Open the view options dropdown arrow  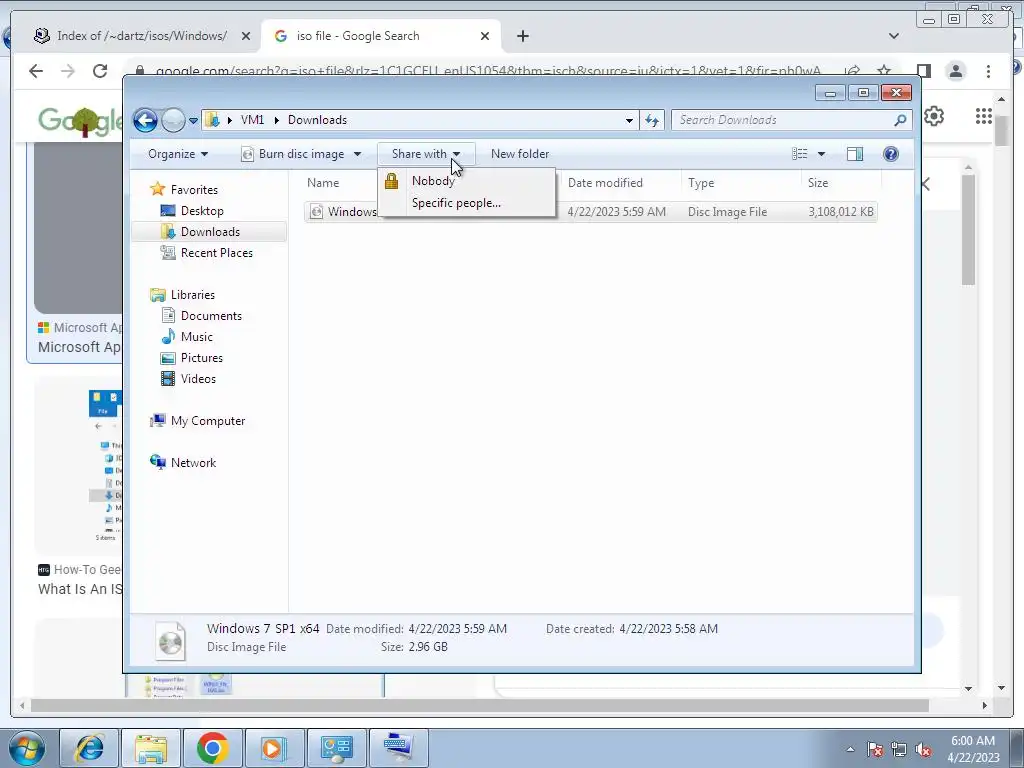click(822, 154)
